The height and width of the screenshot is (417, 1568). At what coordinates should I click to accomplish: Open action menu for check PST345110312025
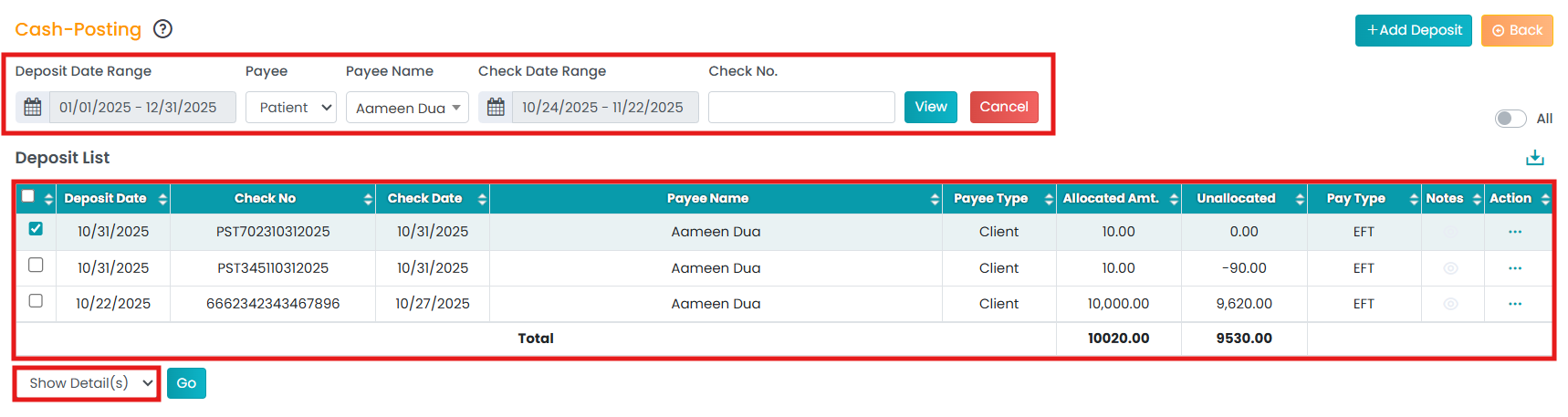1514,268
